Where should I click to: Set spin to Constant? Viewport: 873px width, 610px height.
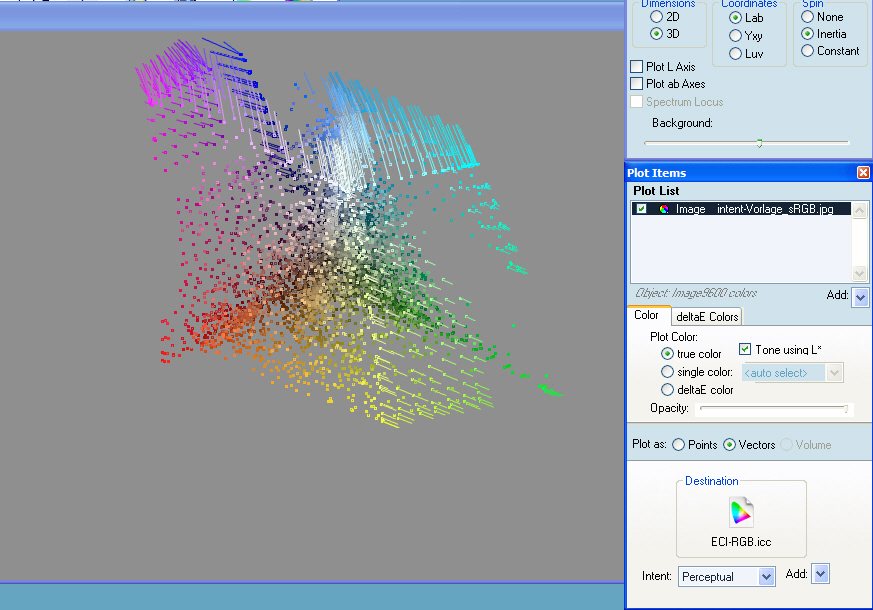point(808,51)
